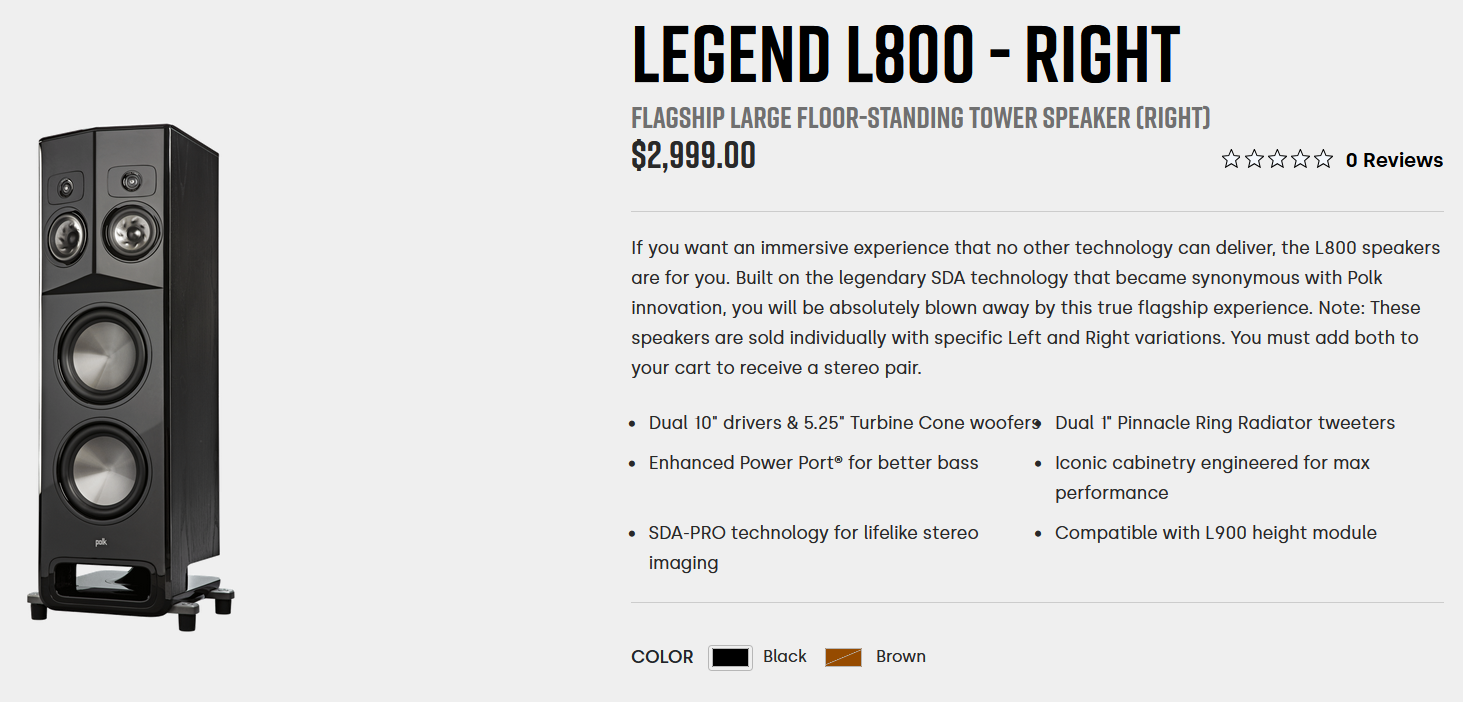Select the Black color swatch
The height and width of the screenshot is (702, 1463).
pyautogui.click(x=730, y=657)
